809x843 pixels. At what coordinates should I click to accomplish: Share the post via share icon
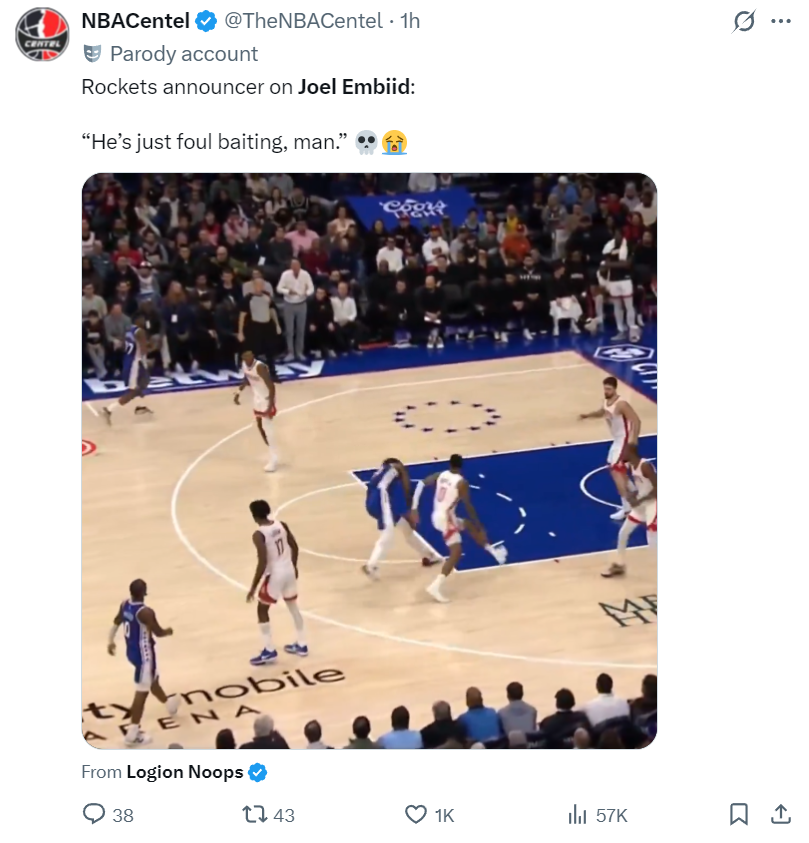[x=781, y=815]
